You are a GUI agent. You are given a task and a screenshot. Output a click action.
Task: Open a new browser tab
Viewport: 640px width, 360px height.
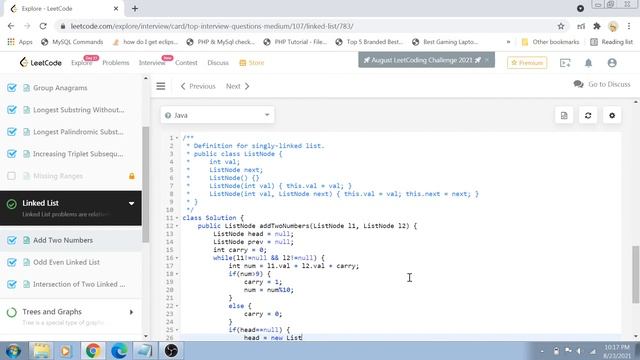coord(135,9)
